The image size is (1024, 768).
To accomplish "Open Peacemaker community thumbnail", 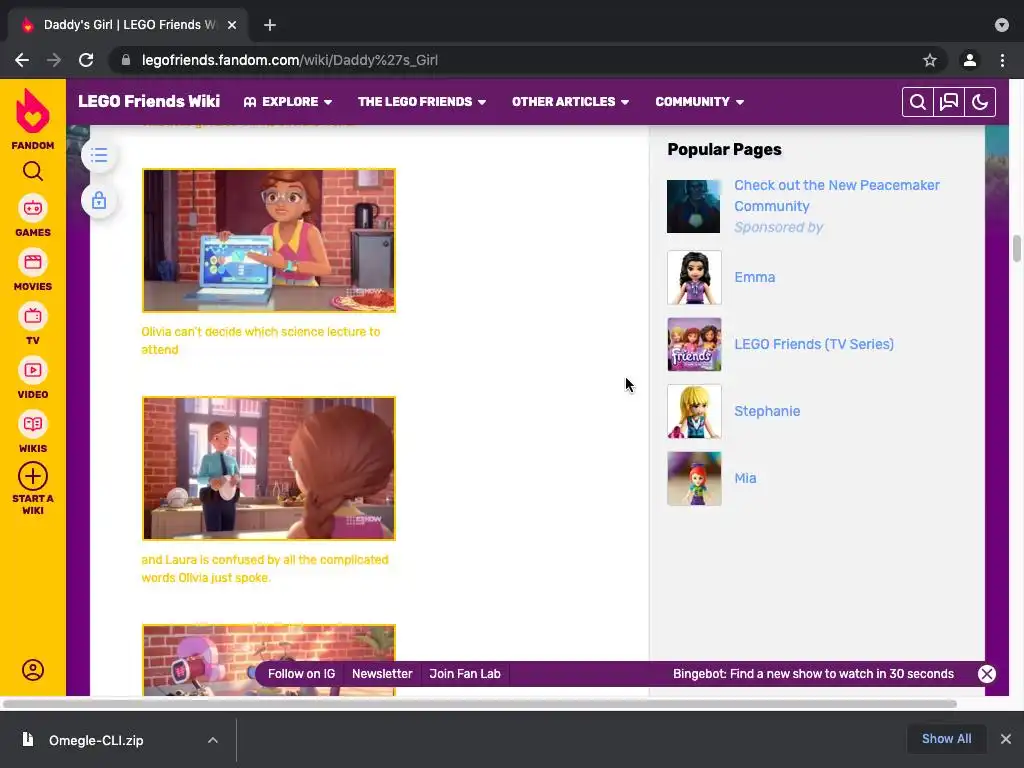I will click(694, 206).
